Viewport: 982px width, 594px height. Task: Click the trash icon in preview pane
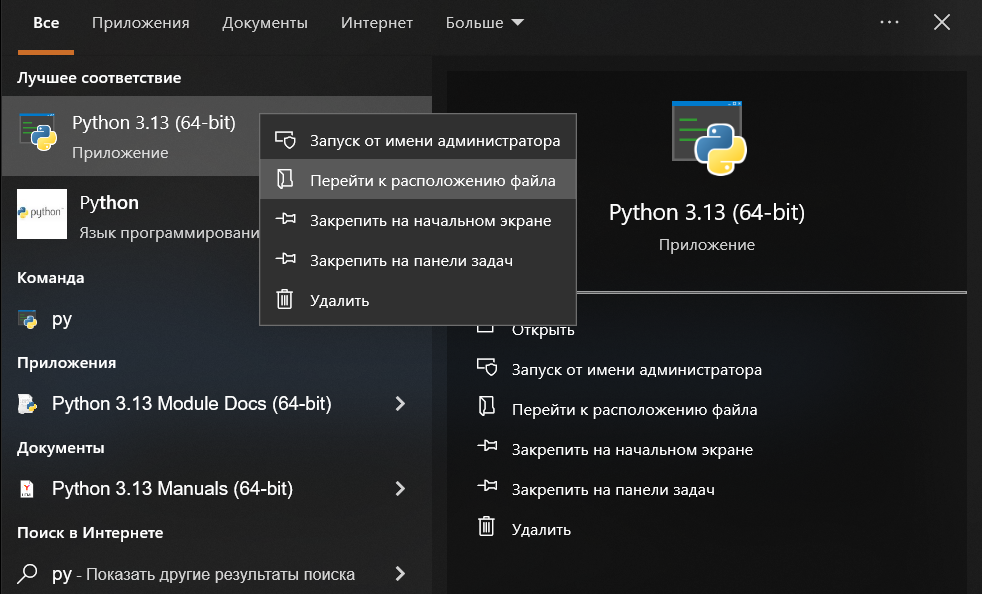(487, 527)
